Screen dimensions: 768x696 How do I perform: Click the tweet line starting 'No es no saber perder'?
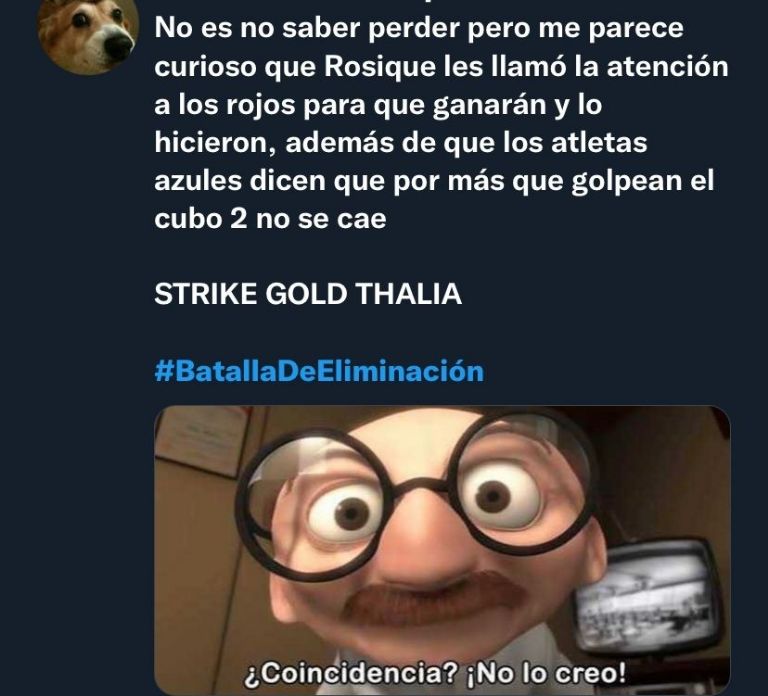pyautogui.click(x=419, y=28)
